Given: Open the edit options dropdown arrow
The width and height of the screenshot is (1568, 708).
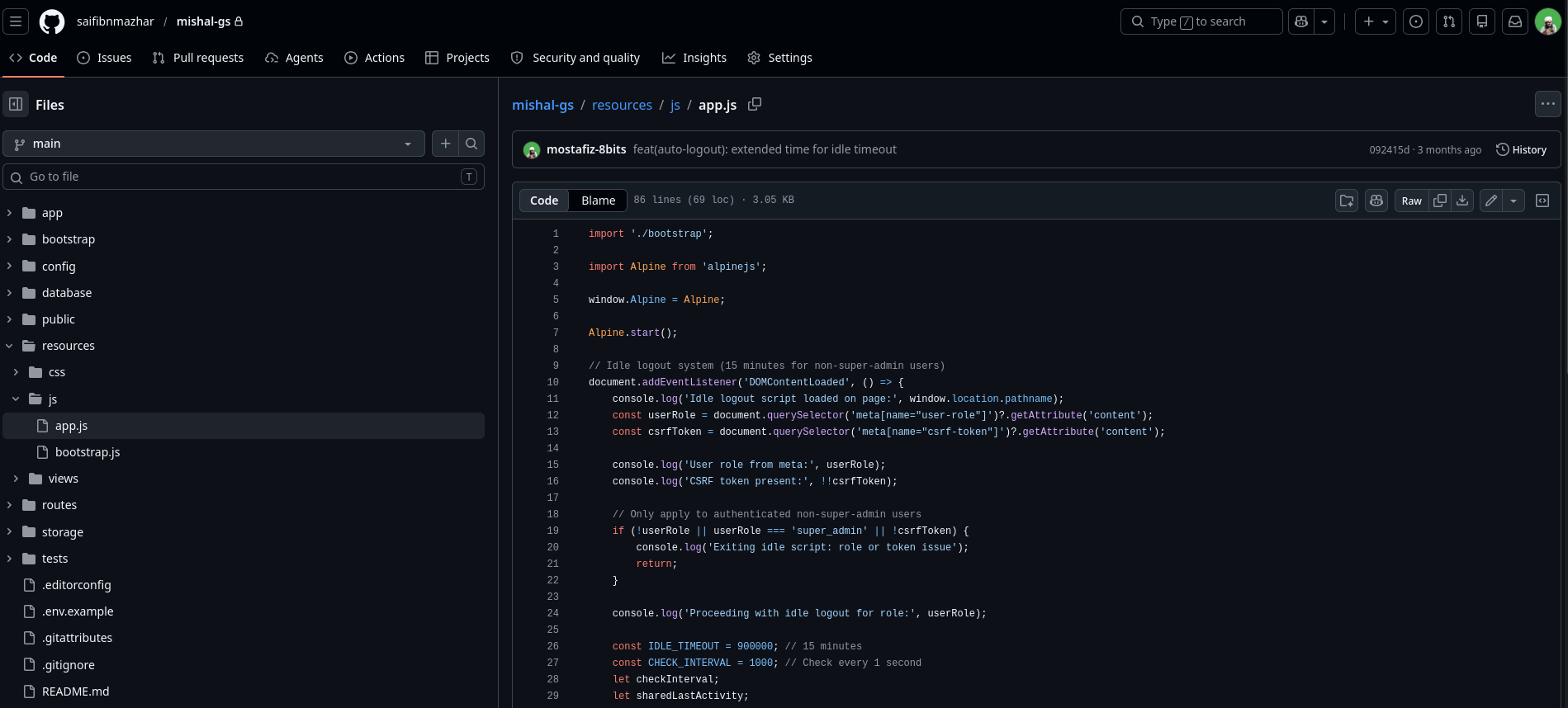Looking at the screenshot, I should click(1514, 201).
